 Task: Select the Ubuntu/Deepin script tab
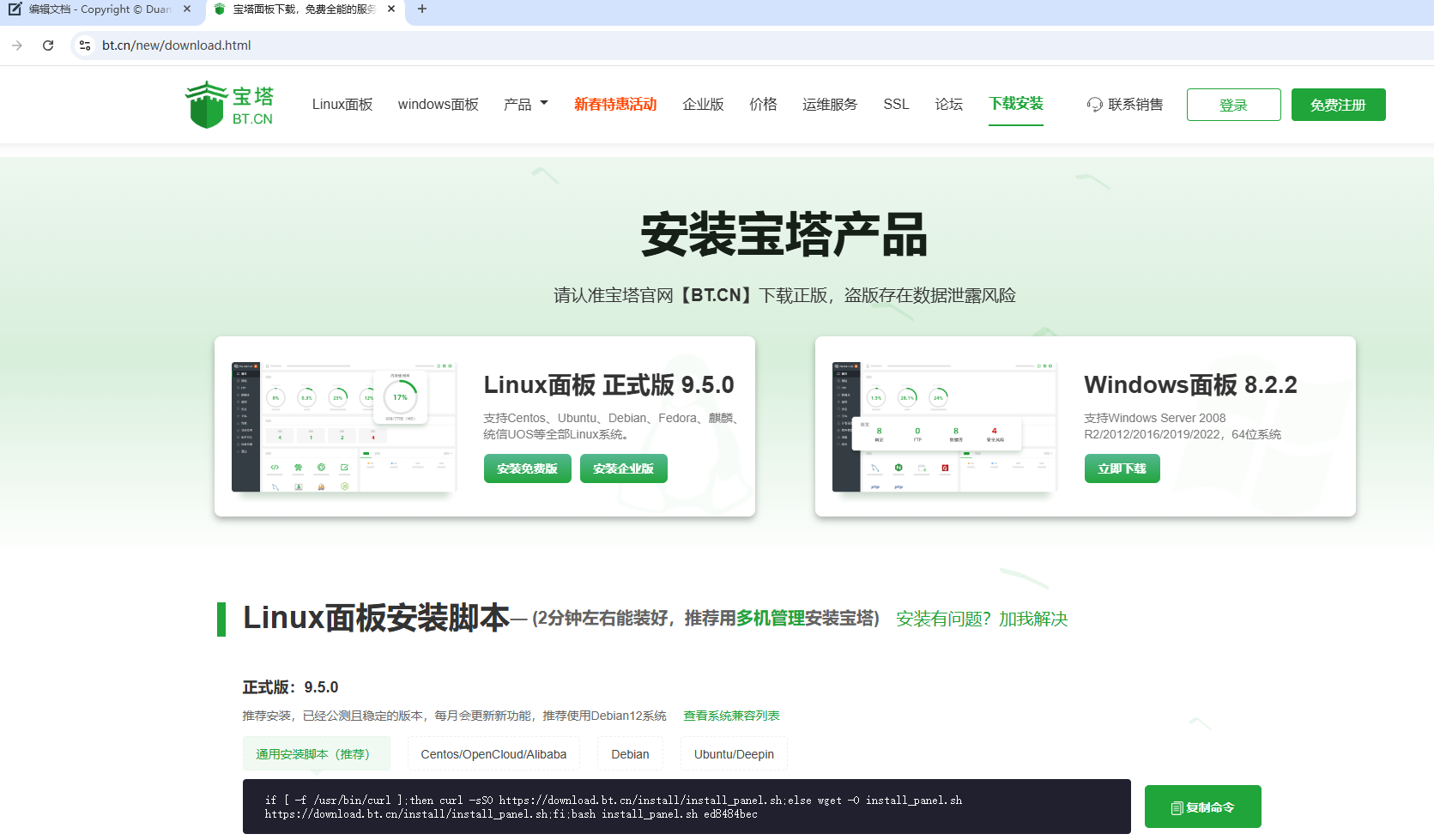tap(734, 754)
